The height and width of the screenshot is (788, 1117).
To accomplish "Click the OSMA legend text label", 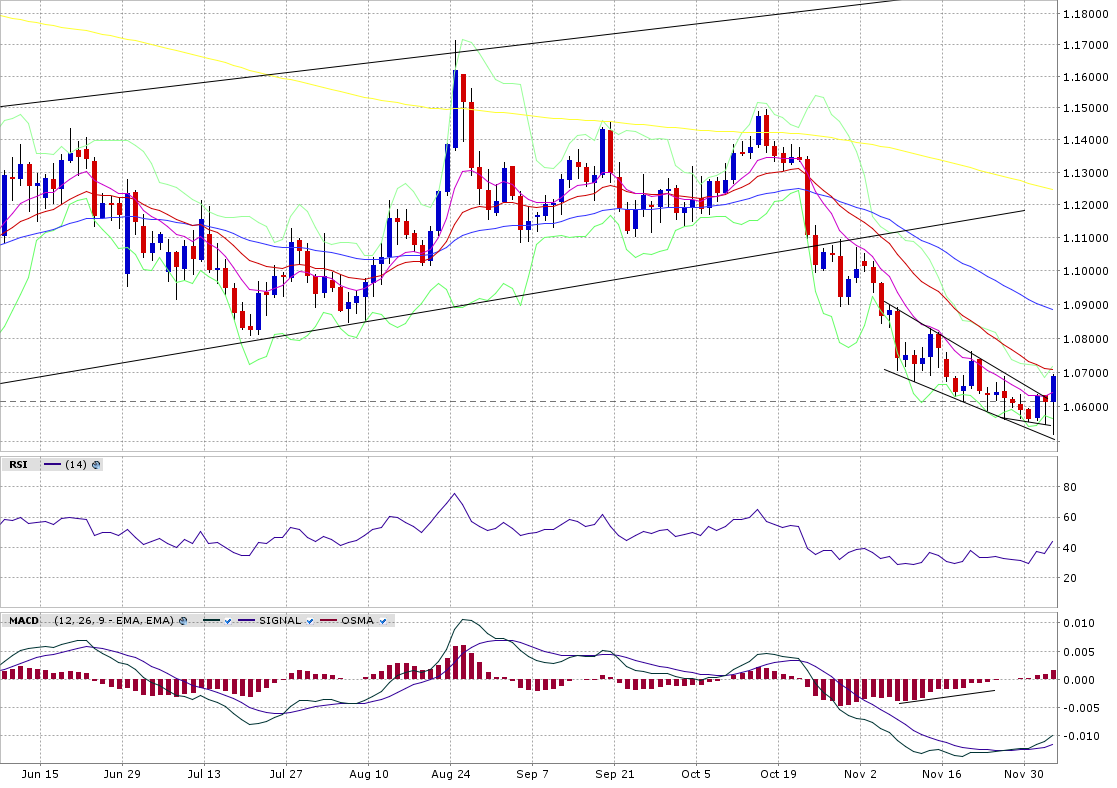I will [357, 621].
